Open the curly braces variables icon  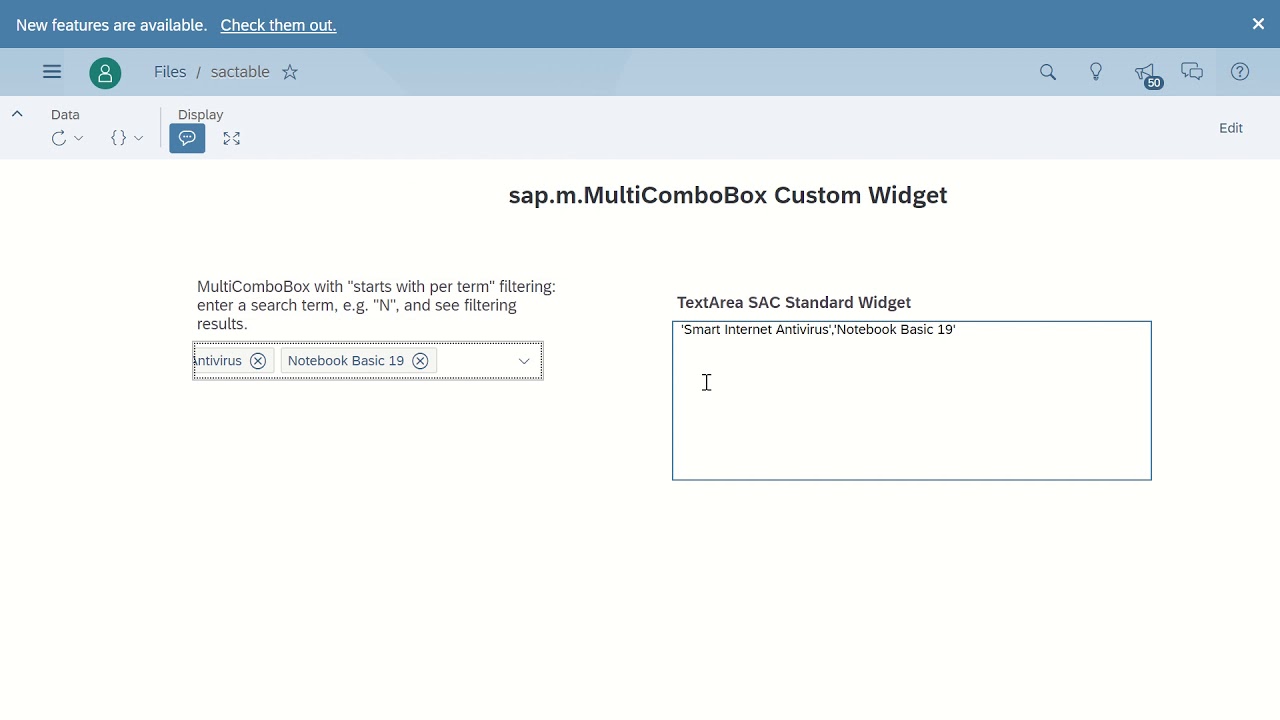(x=119, y=139)
